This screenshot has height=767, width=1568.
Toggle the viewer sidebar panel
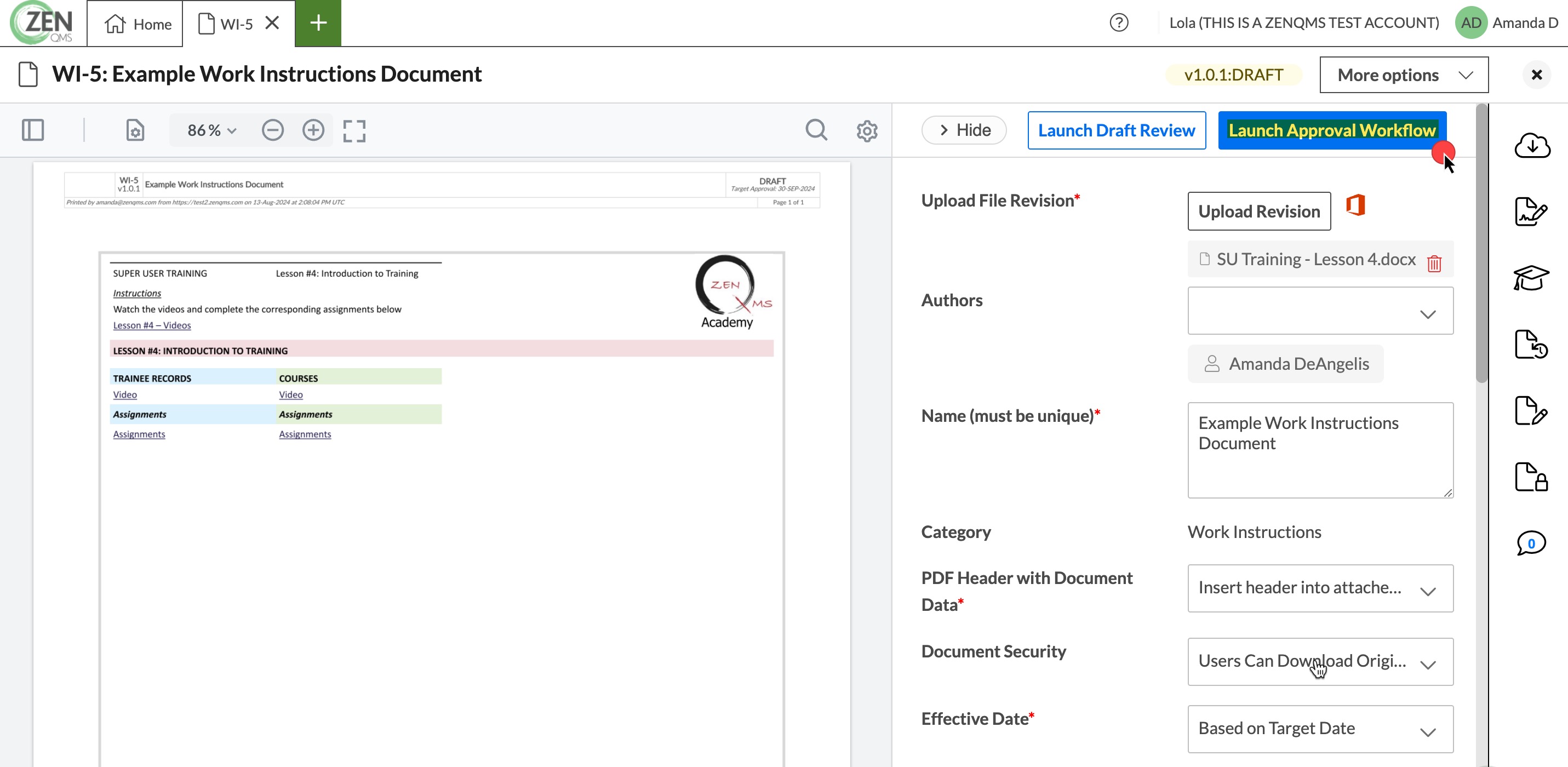(x=33, y=130)
